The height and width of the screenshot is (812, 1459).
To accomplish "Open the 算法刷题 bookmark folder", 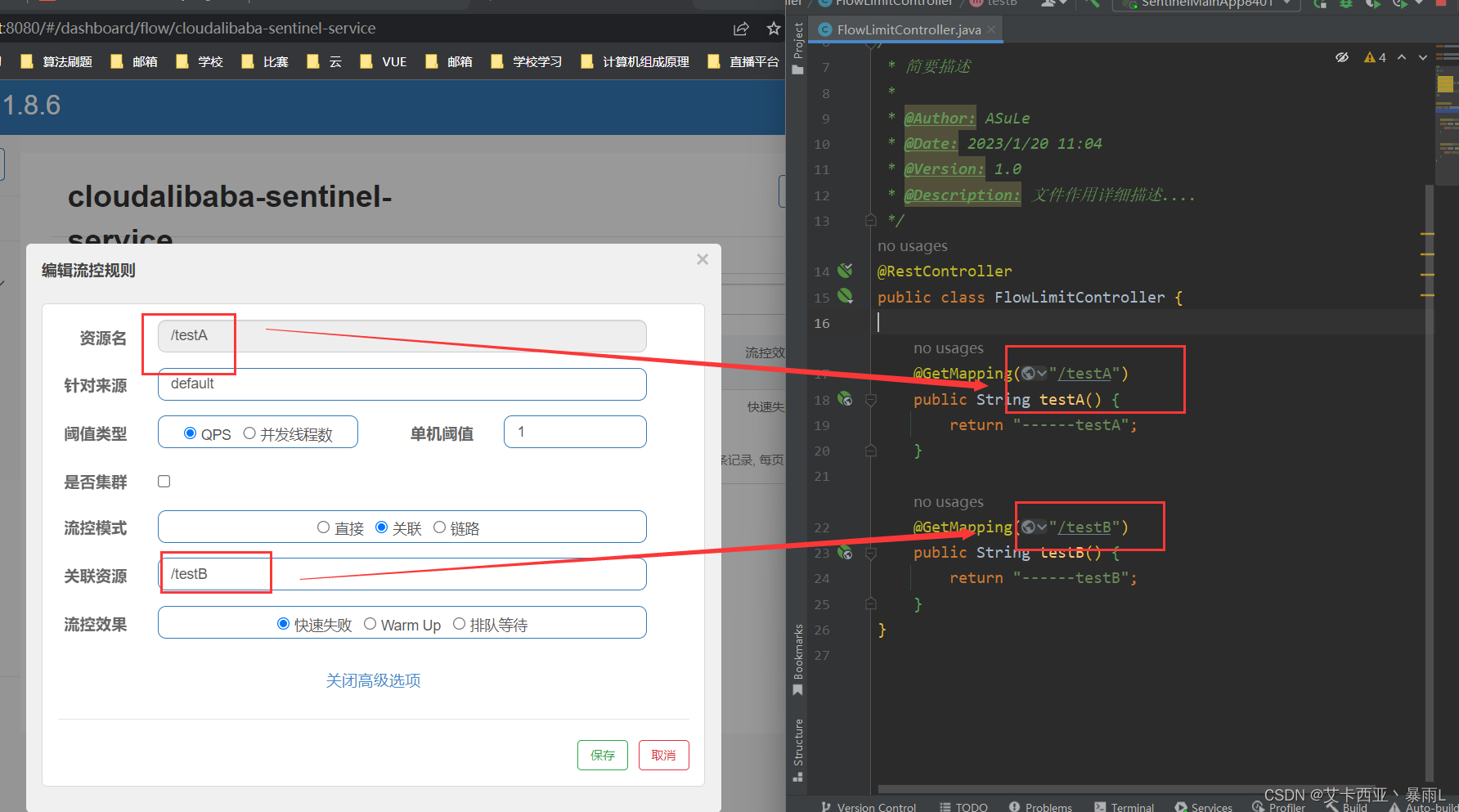I will pyautogui.click(x=56, y=61).
